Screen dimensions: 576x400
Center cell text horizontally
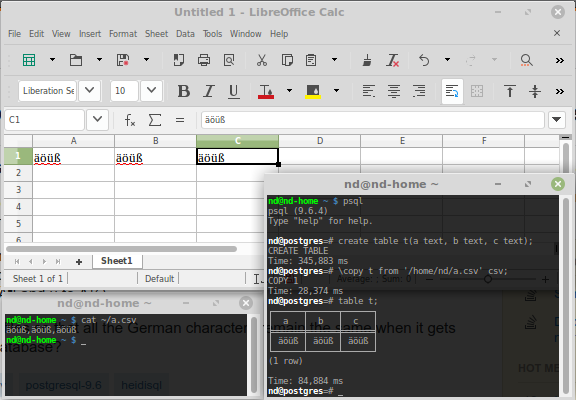click(x=394, y=91)
